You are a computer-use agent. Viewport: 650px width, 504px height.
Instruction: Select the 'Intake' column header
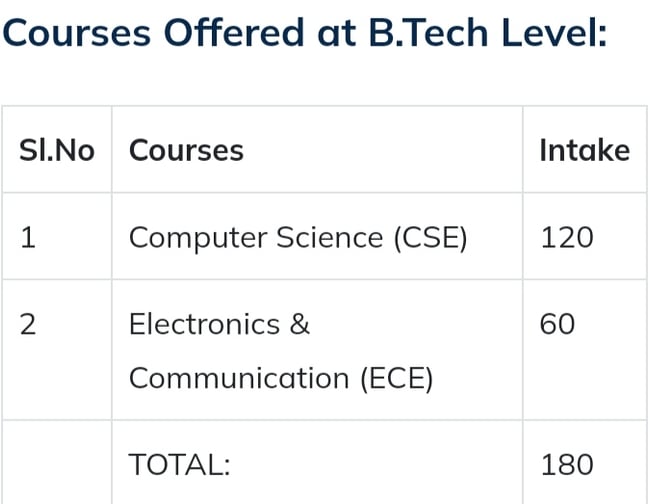[x=584, y=150]
